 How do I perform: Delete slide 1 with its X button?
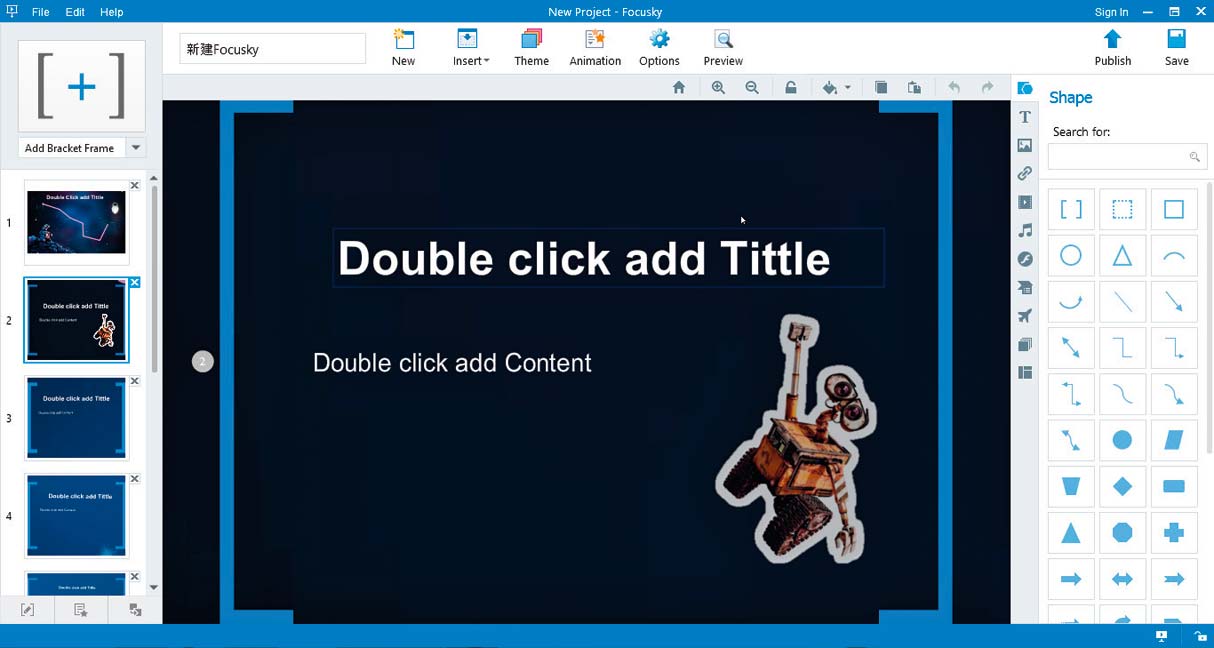(x=135, y=186)
